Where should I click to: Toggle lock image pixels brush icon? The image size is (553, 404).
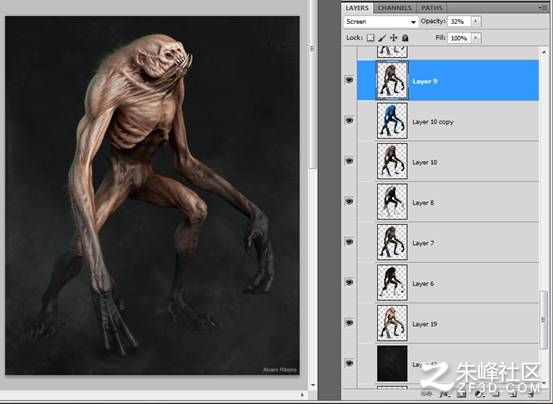click(x=382, y=38)
